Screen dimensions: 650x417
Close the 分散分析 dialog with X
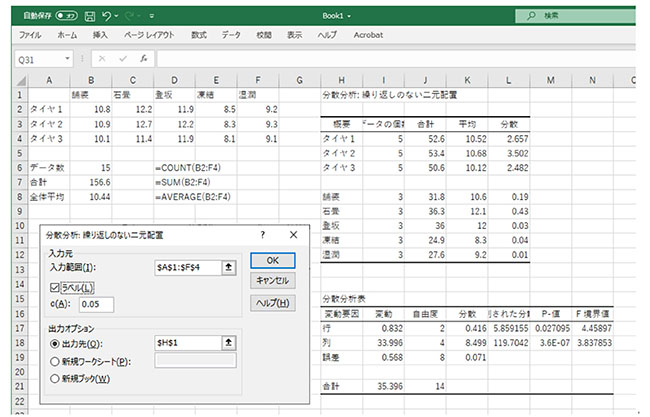coord(293,235)
